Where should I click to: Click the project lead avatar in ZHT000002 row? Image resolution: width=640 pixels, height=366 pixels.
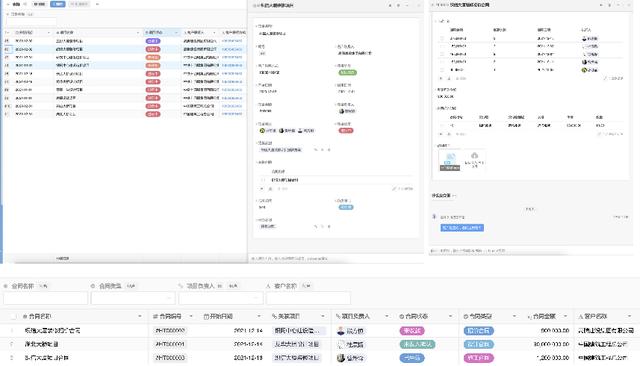(x=341, y=331)
